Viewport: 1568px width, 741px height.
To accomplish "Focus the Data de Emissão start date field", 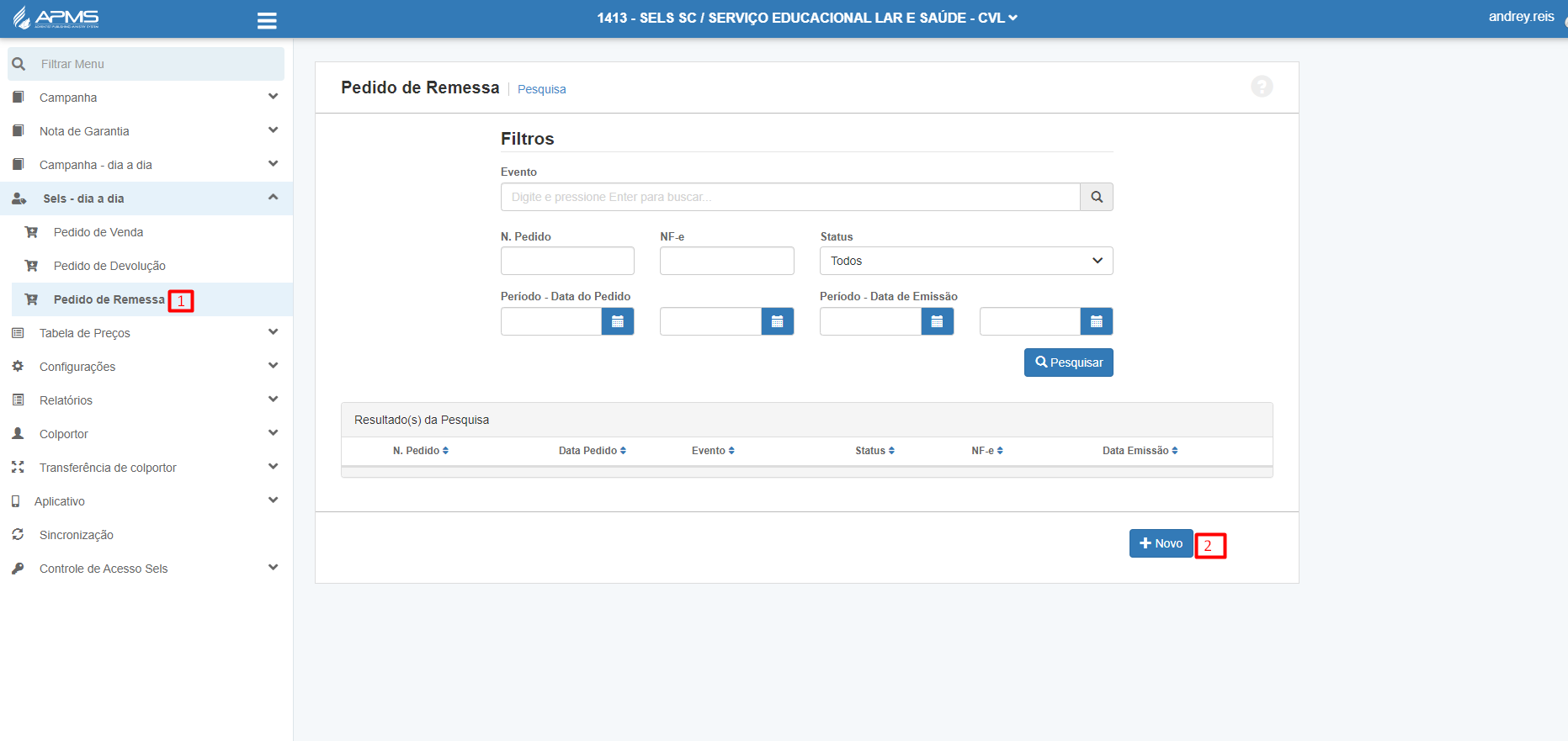I will click(870, 321).
